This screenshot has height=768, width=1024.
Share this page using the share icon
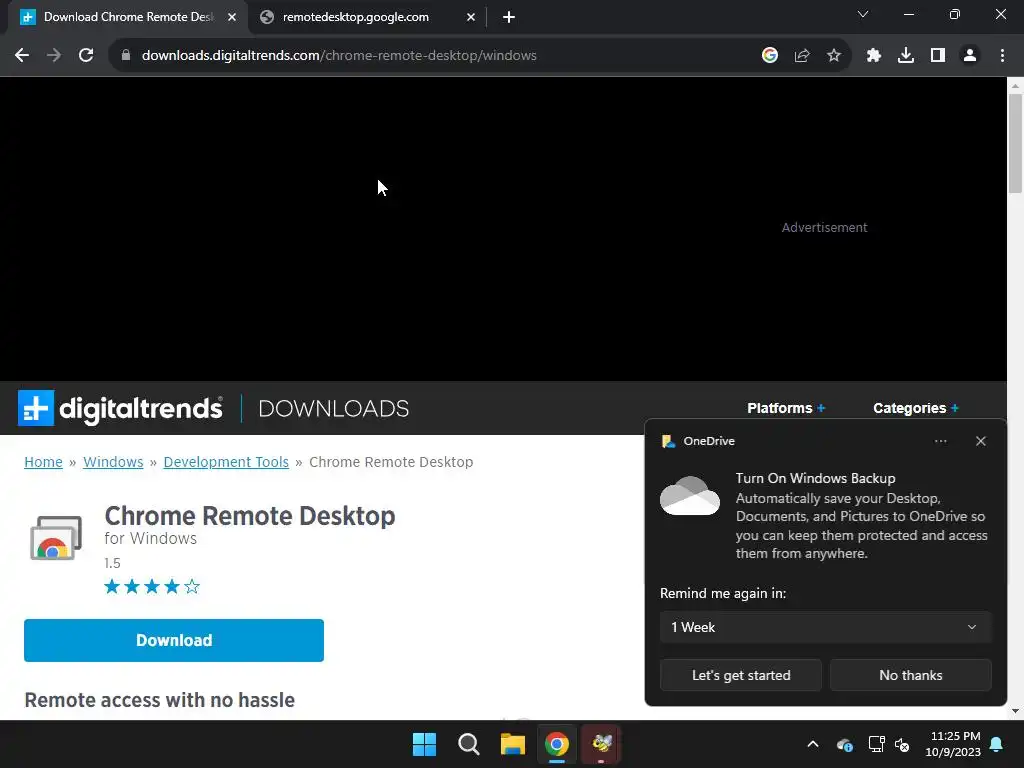tap(802, 56)
